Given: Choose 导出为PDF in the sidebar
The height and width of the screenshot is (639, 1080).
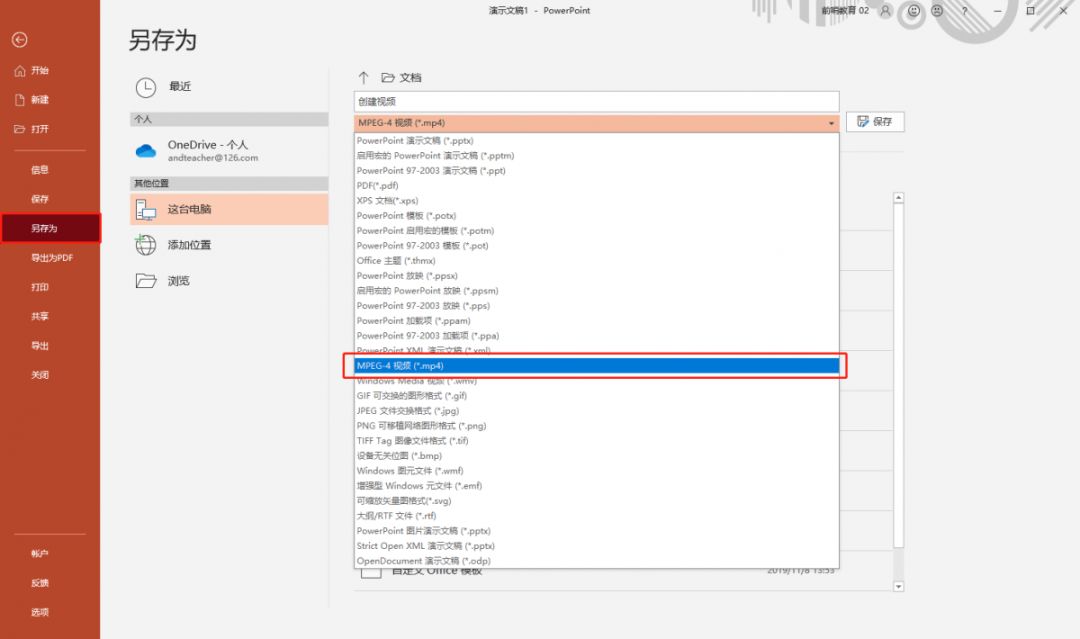Looking at the screenshot, I should (x=51, y=258).
